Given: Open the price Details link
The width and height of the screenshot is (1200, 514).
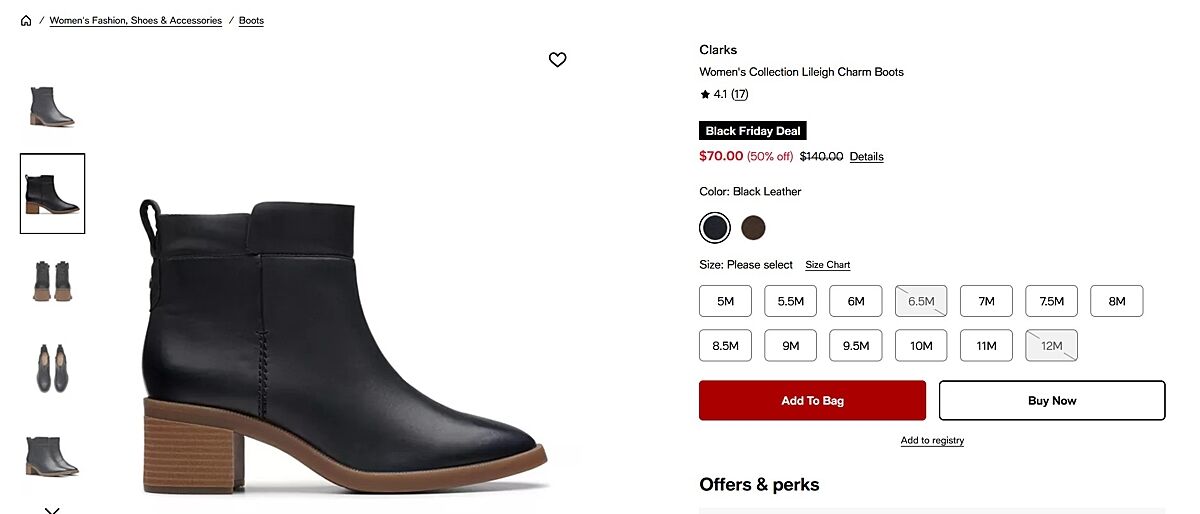Looking at the screenshot, I should (x=867, y=157).
